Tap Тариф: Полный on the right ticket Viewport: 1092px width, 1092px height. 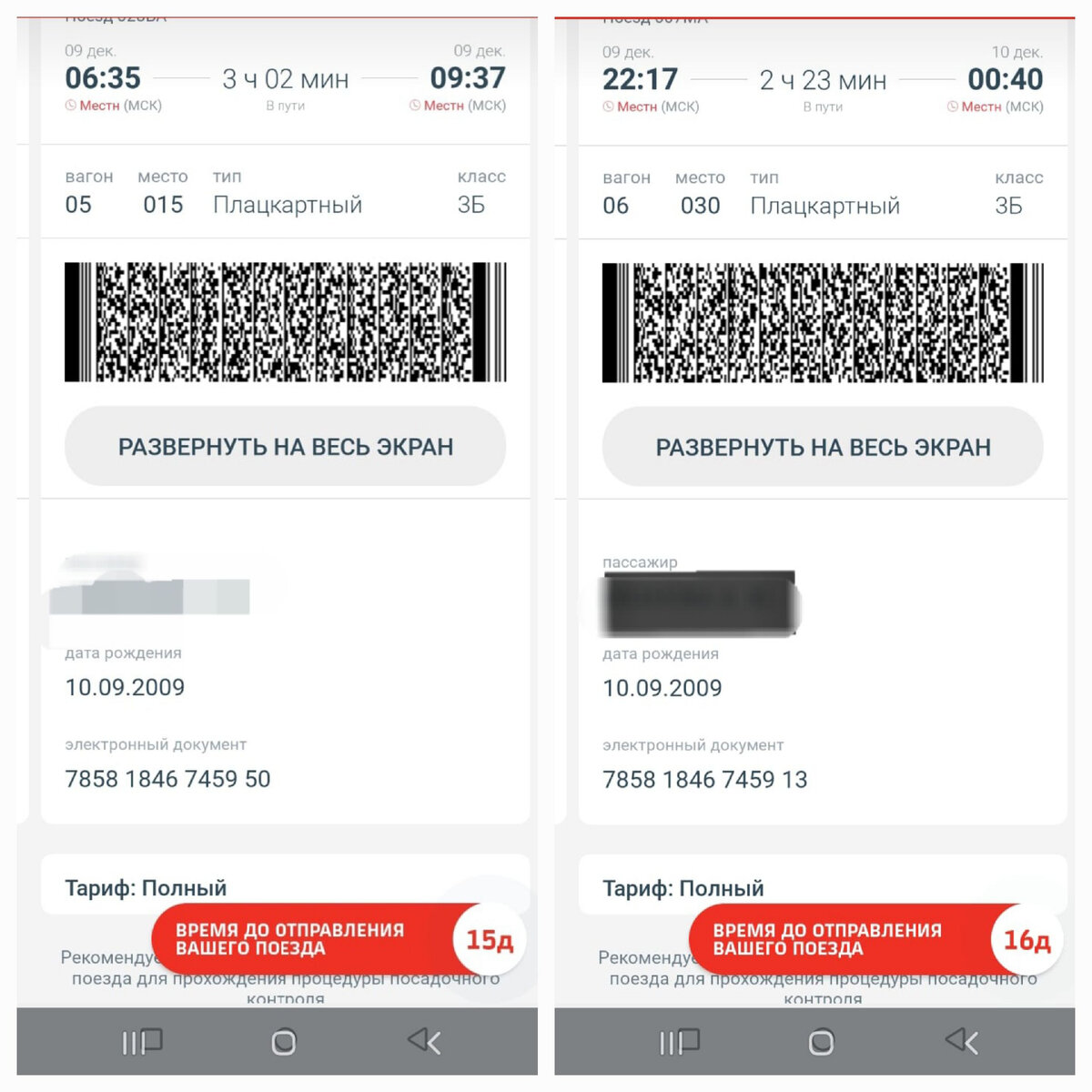click(683, 888)
